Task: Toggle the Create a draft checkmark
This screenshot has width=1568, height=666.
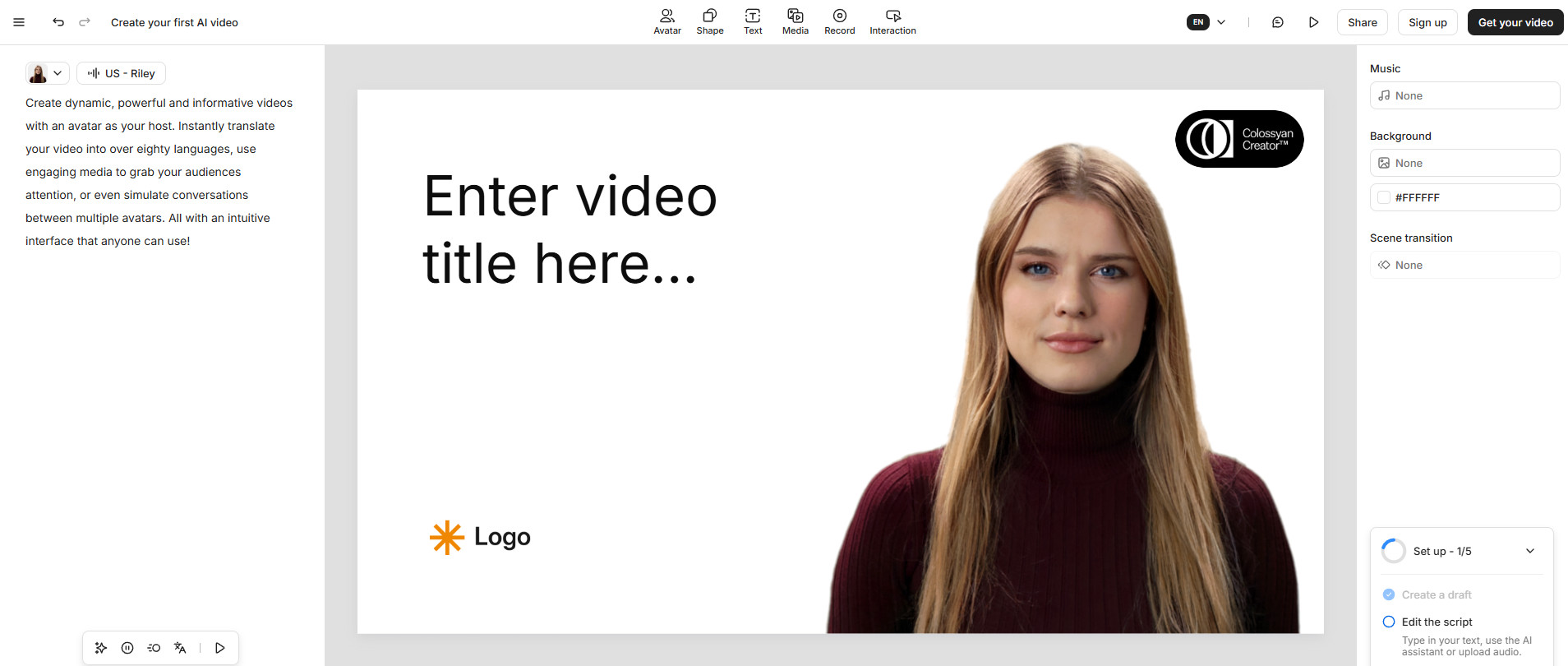Action: click(x=1389, y=594)
